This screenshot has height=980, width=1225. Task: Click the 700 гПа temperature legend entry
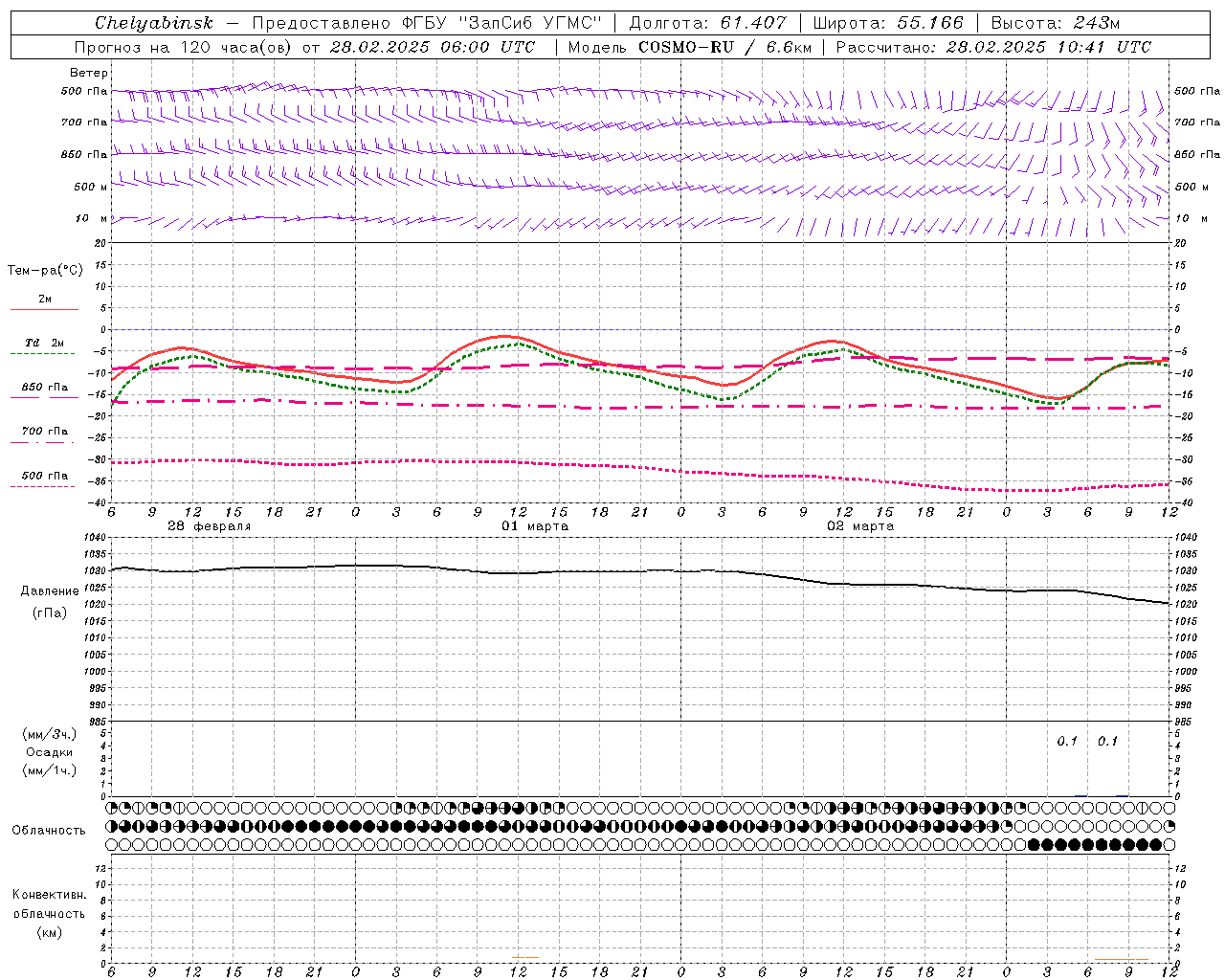coord(45,431)
